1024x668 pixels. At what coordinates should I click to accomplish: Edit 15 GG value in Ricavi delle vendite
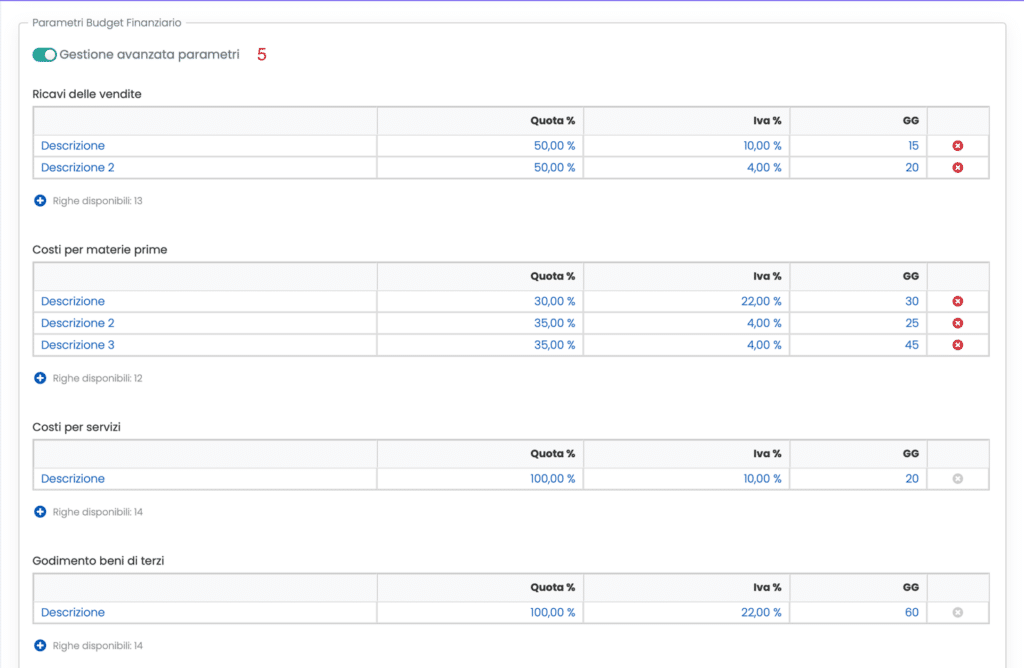[911, 146]
